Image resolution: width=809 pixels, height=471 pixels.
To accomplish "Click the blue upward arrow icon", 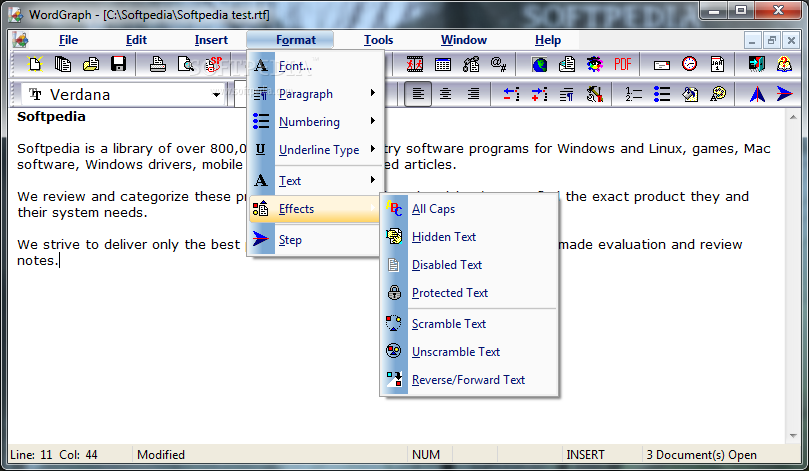I will tap(757, 94).
